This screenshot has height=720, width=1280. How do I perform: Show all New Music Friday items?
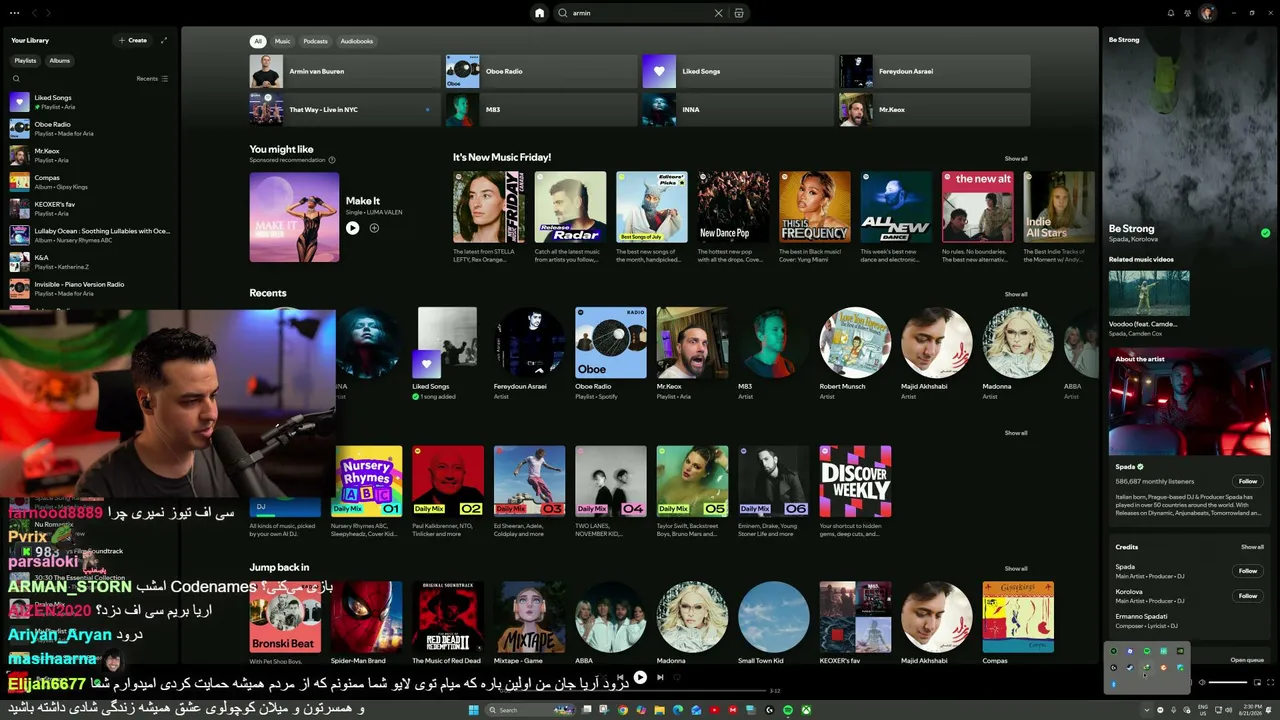(x=1016, y=159)
